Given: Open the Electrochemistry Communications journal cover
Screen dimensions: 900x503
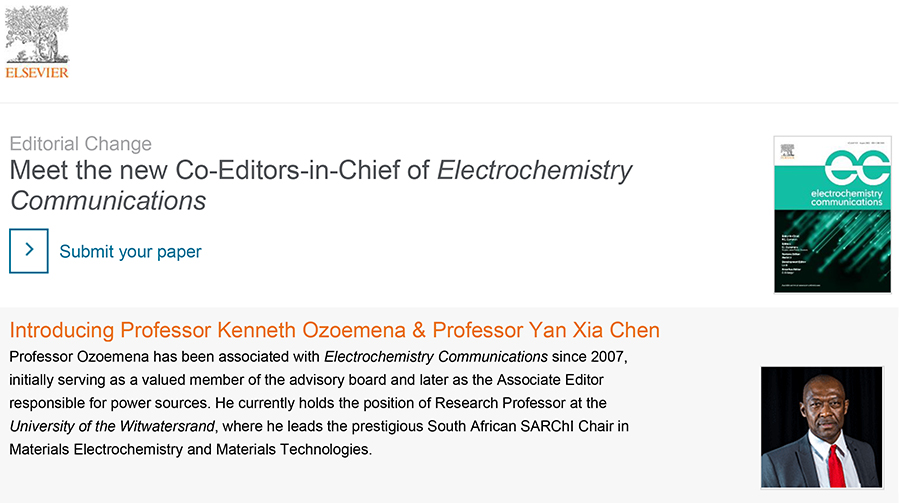Looking at the screenshot, I should (832, 214).
